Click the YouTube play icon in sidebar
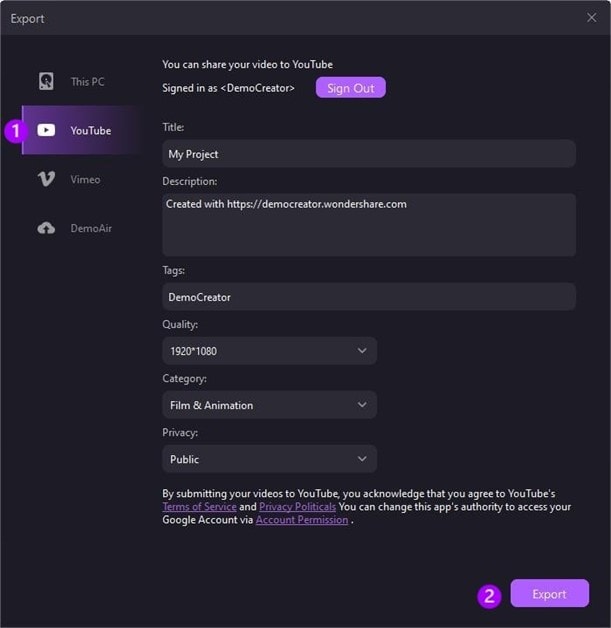The width and height of the screenshot is (611, 628). 46,131
